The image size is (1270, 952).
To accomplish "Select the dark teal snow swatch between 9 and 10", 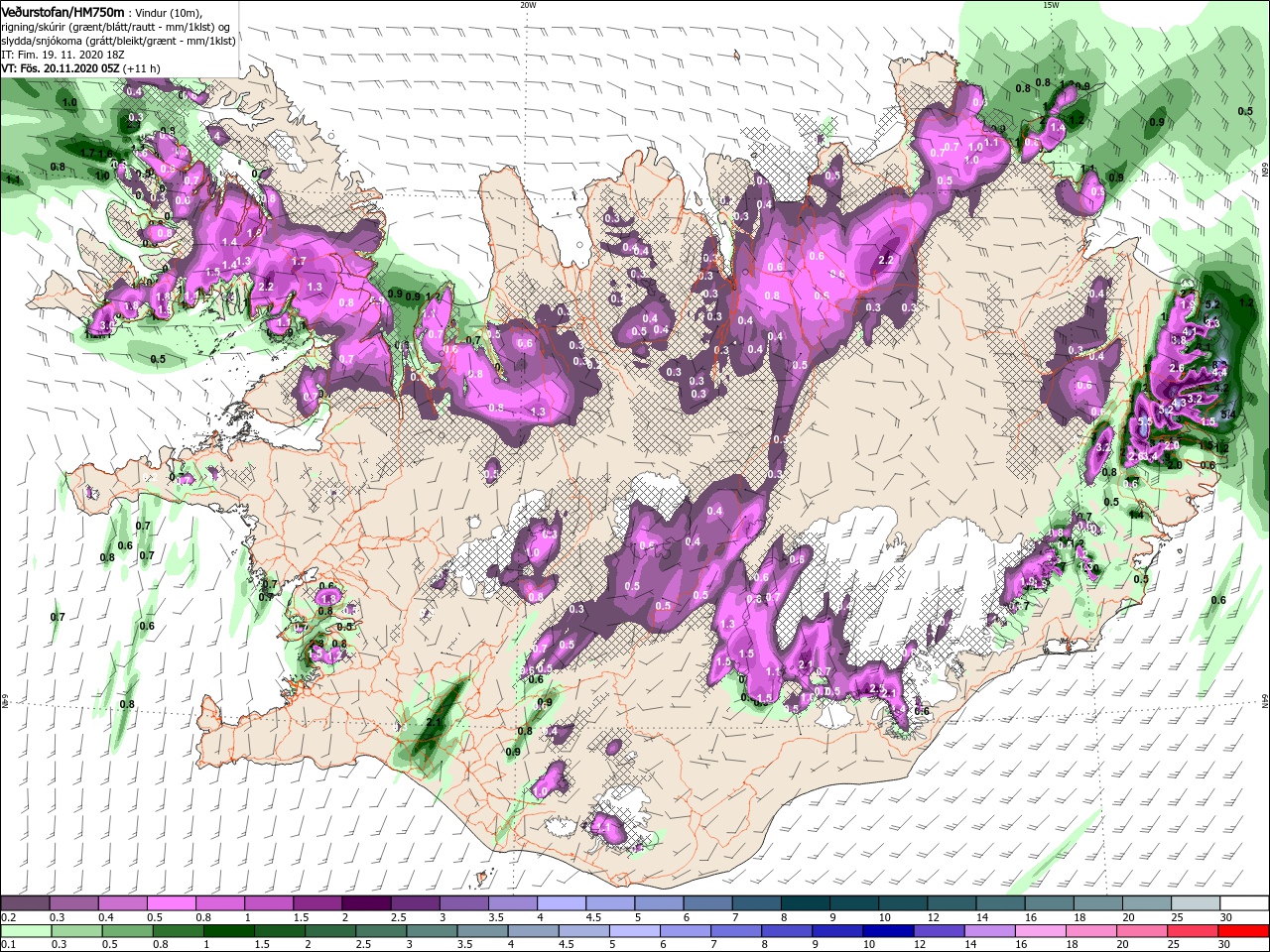I will coord(854,903).
